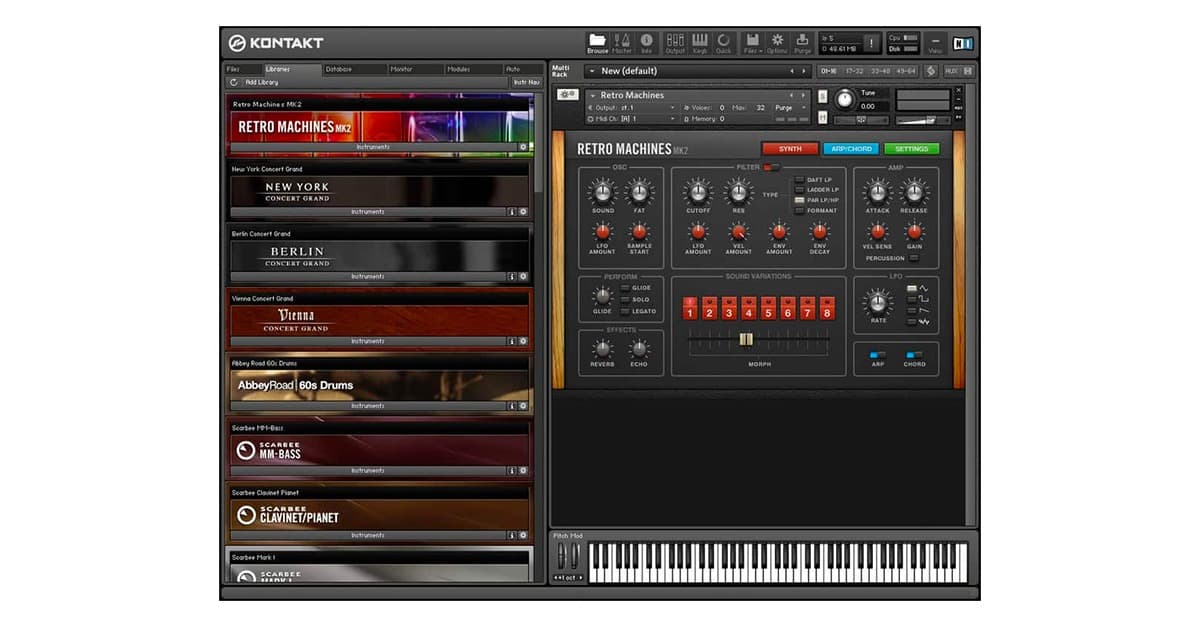Click the SETTINGS button
Viewport: 1200px width, 627px height.
(911, 148)
